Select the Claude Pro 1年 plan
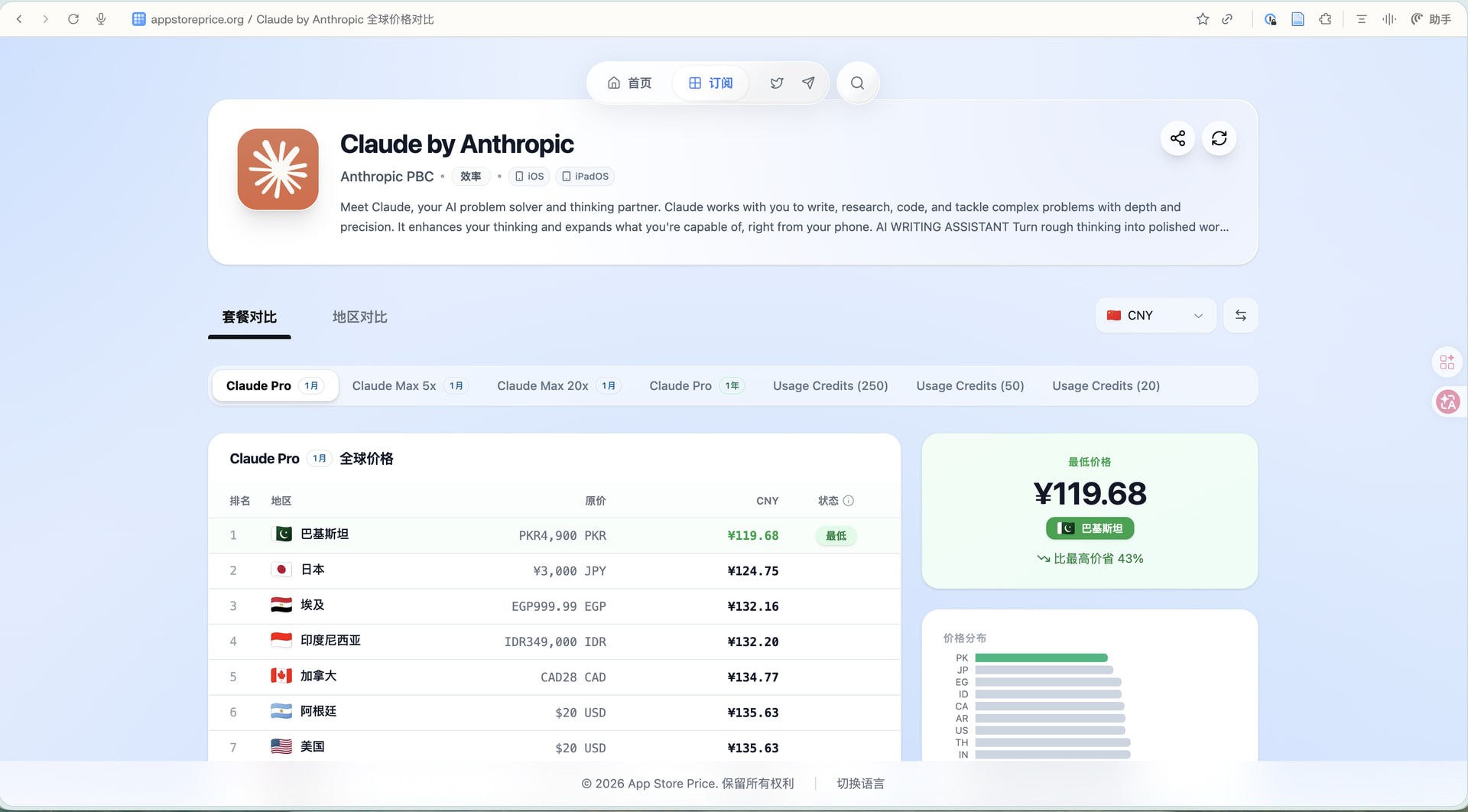Screen dimensions: 1468x812 click(x=696, y=386)
